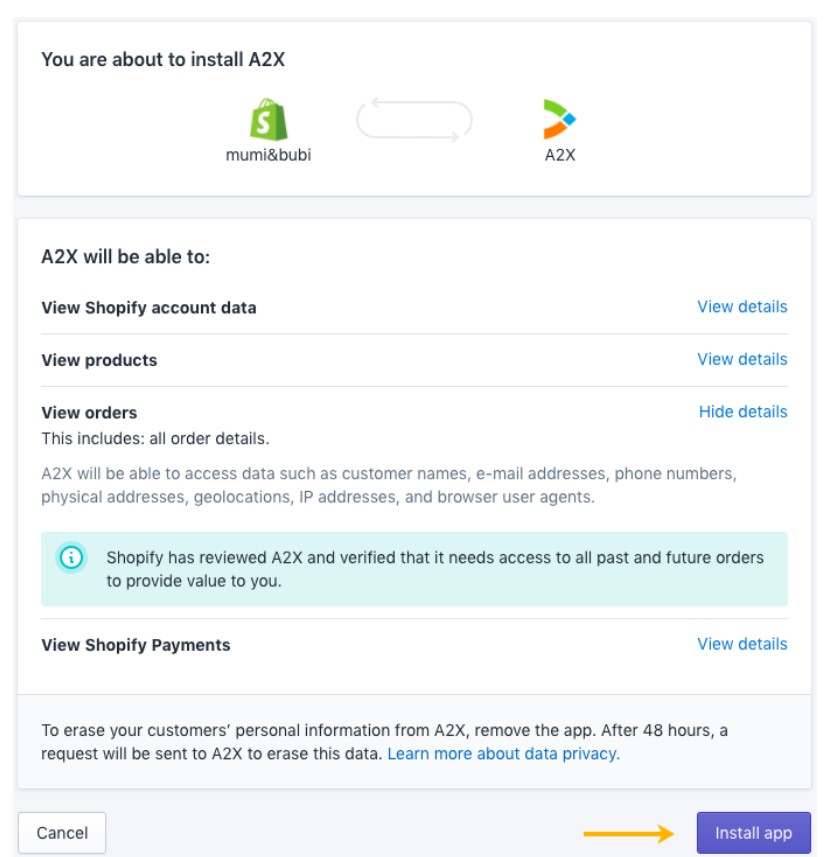Click the You are about to install A2X title
The width and height of the screenshot is (829, 857).
163,60
